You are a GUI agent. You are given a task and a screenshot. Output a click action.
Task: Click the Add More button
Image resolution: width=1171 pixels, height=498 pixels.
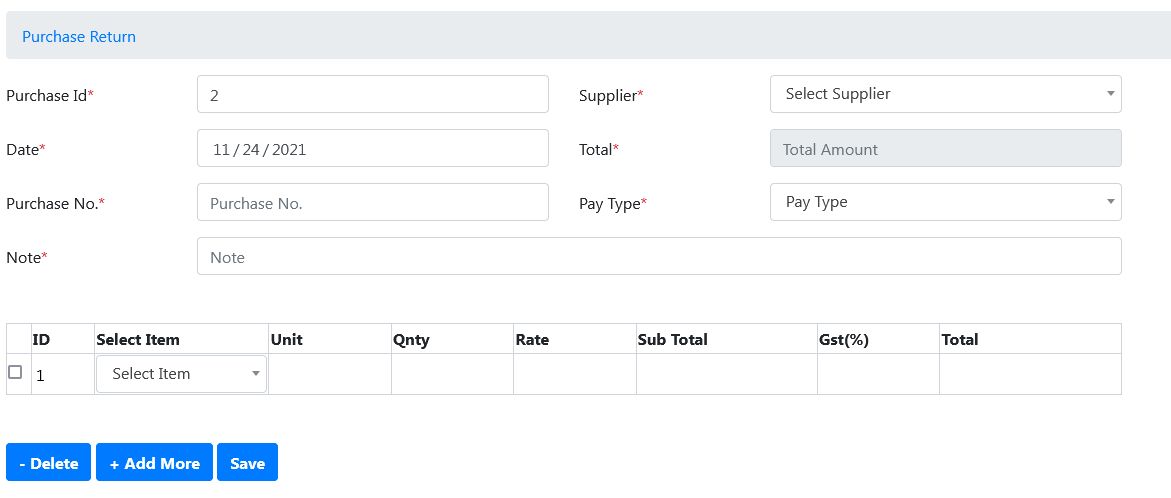(154, 463)
